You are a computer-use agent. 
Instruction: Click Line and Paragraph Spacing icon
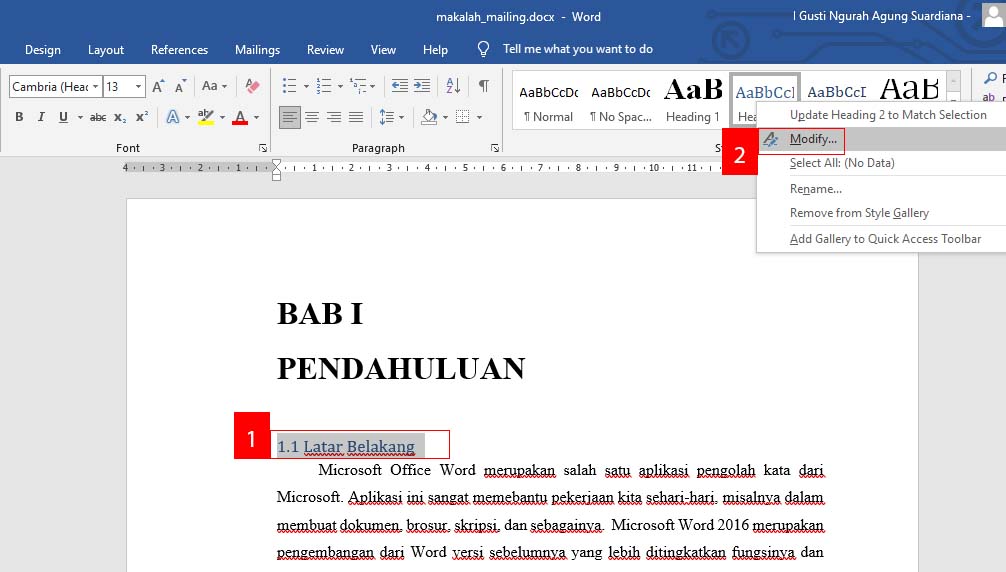387,117
